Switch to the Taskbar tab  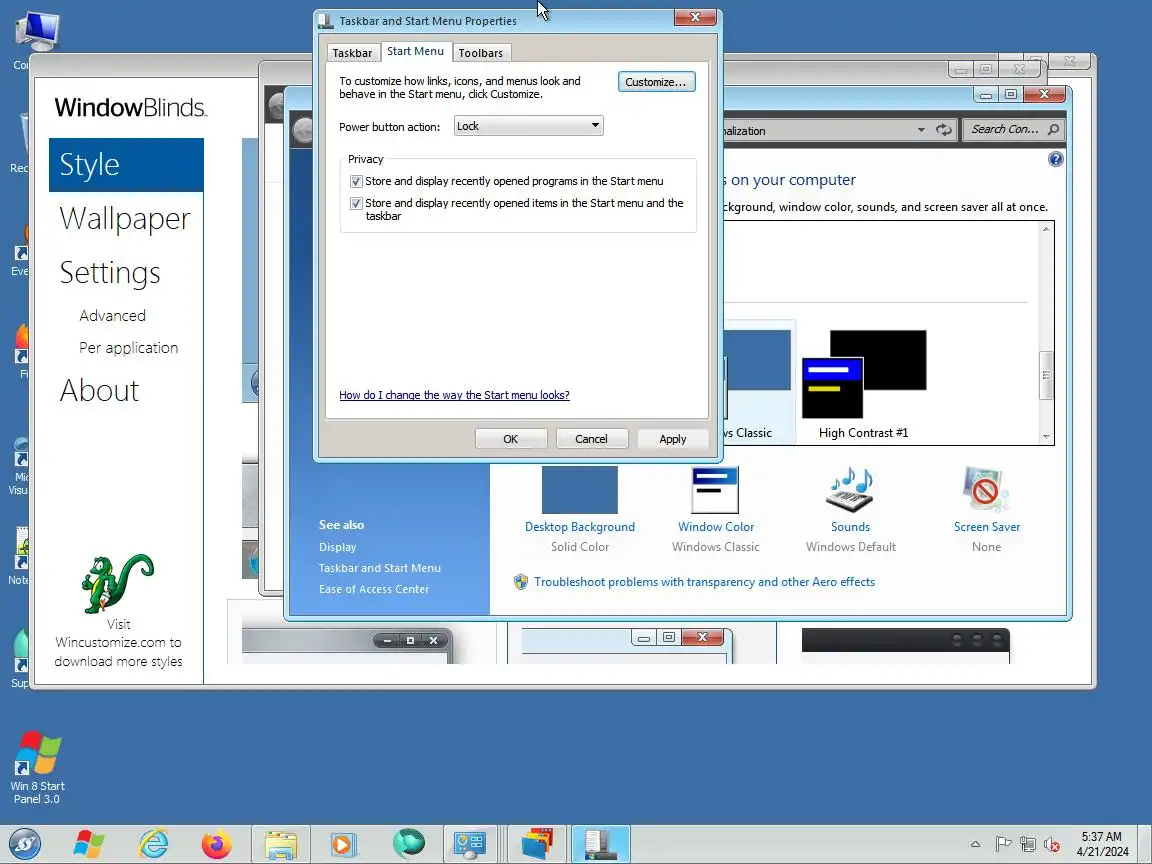pyautogui.click(x=352, y=53)
